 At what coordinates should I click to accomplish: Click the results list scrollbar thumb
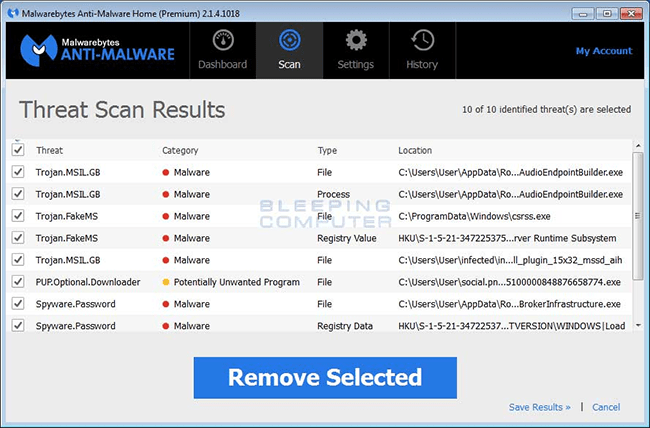click(638, 216)
